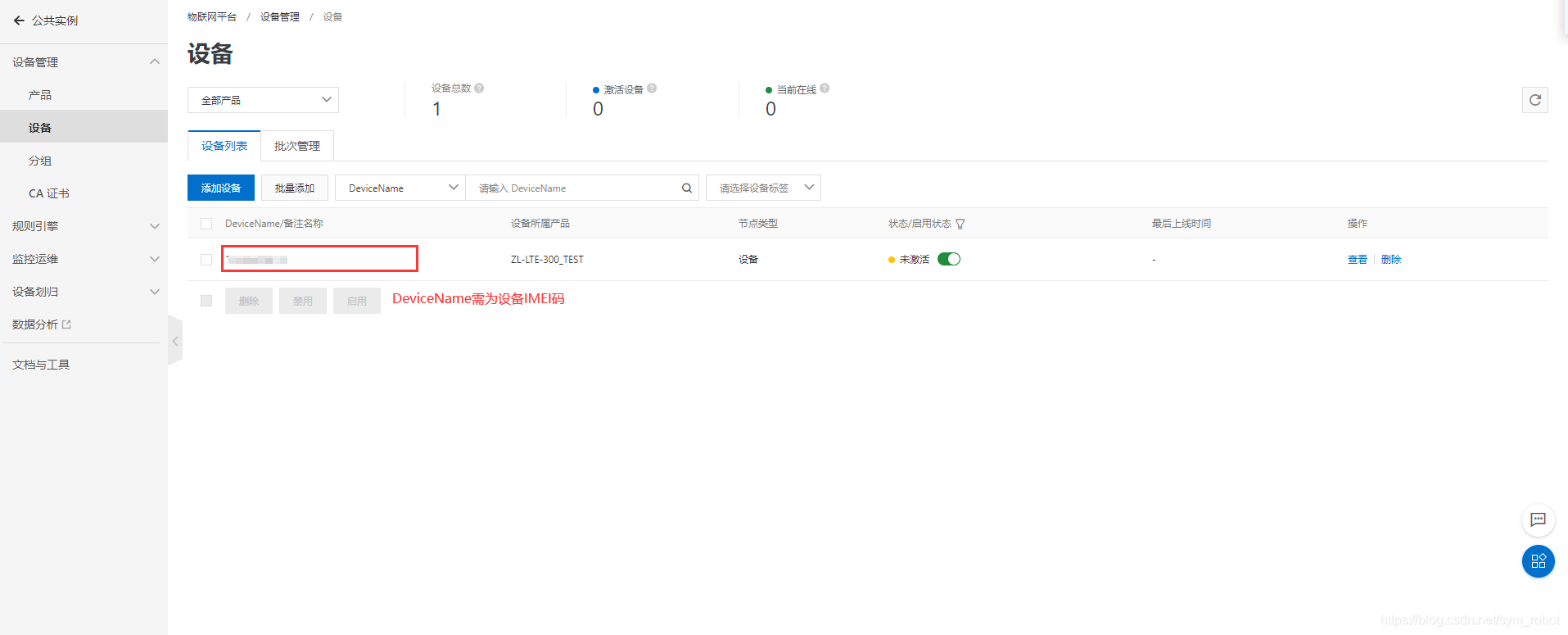The width and height of the screenshot is (1568, 635).
Task: Click the disabled 启用 button
Action: click(357, 301)
